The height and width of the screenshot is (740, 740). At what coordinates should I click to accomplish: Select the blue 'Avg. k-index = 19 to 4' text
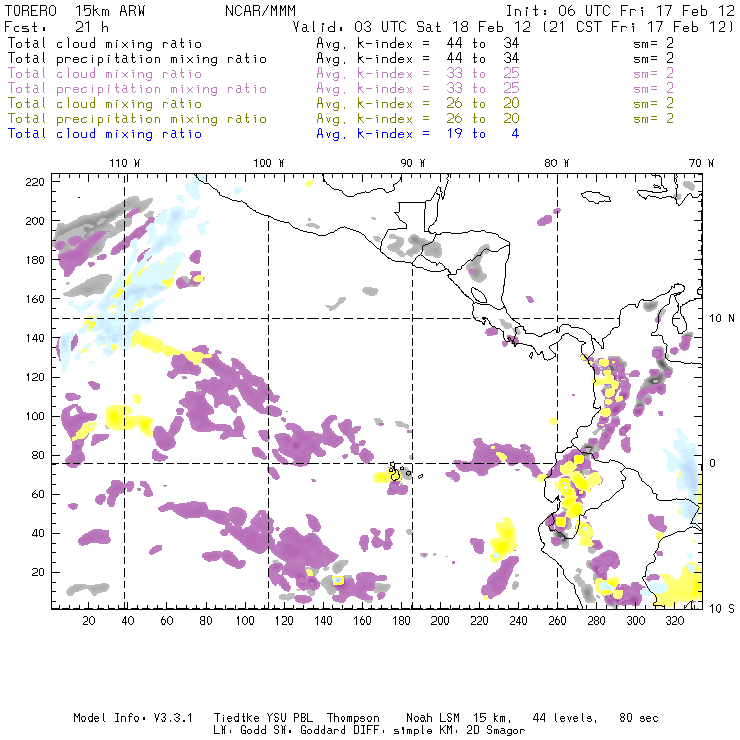click(418, 134)
